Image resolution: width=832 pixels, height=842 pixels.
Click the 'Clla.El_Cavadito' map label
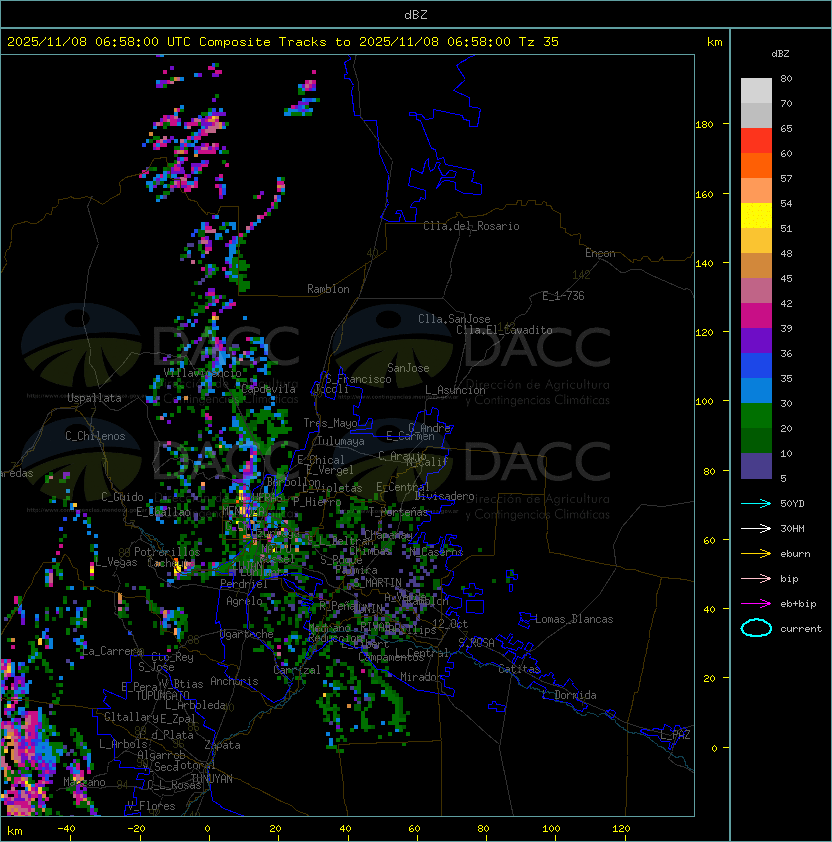[504, 330]
